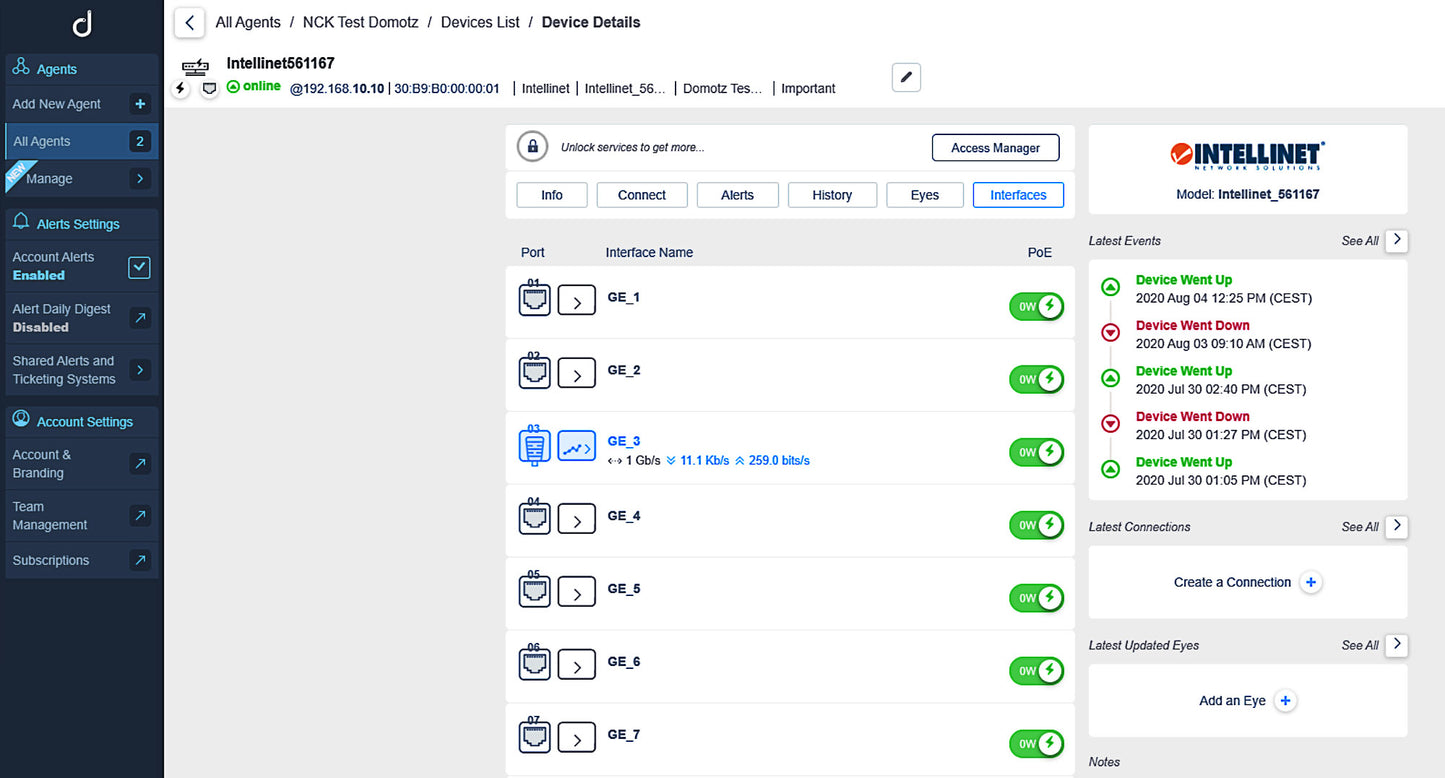This screenshot has height=778, width=1445.
Task: Disable PoE on the GE_4 port
Action: click(x=1036, y=525)
